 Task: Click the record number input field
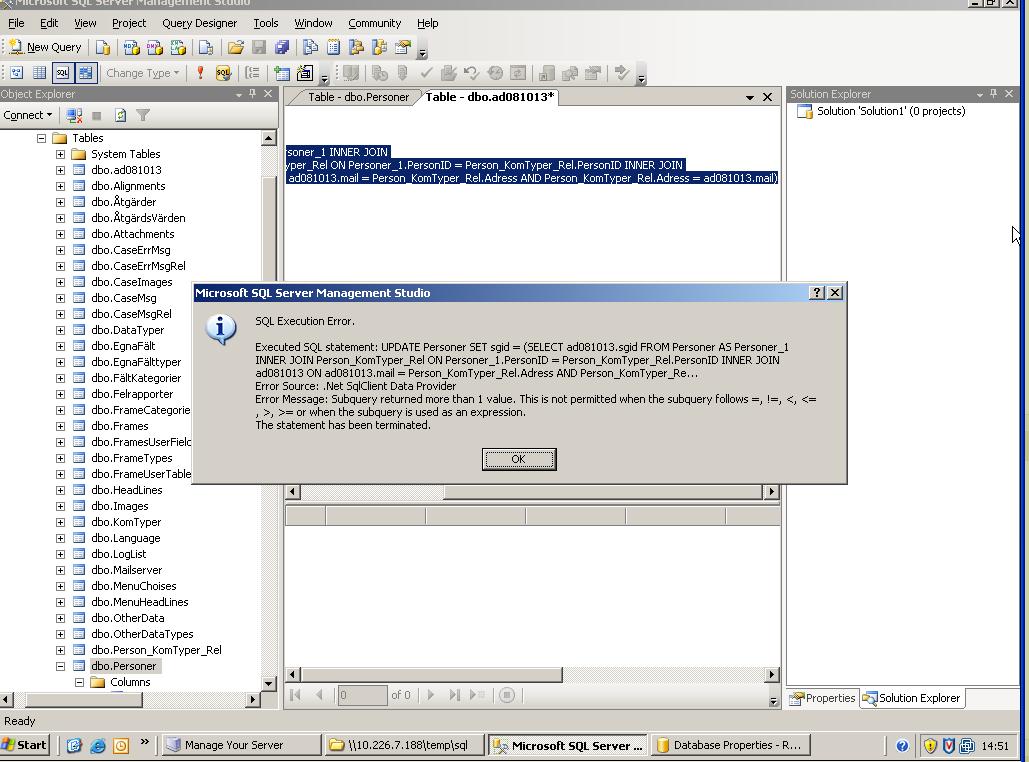(x=362, y=695)
